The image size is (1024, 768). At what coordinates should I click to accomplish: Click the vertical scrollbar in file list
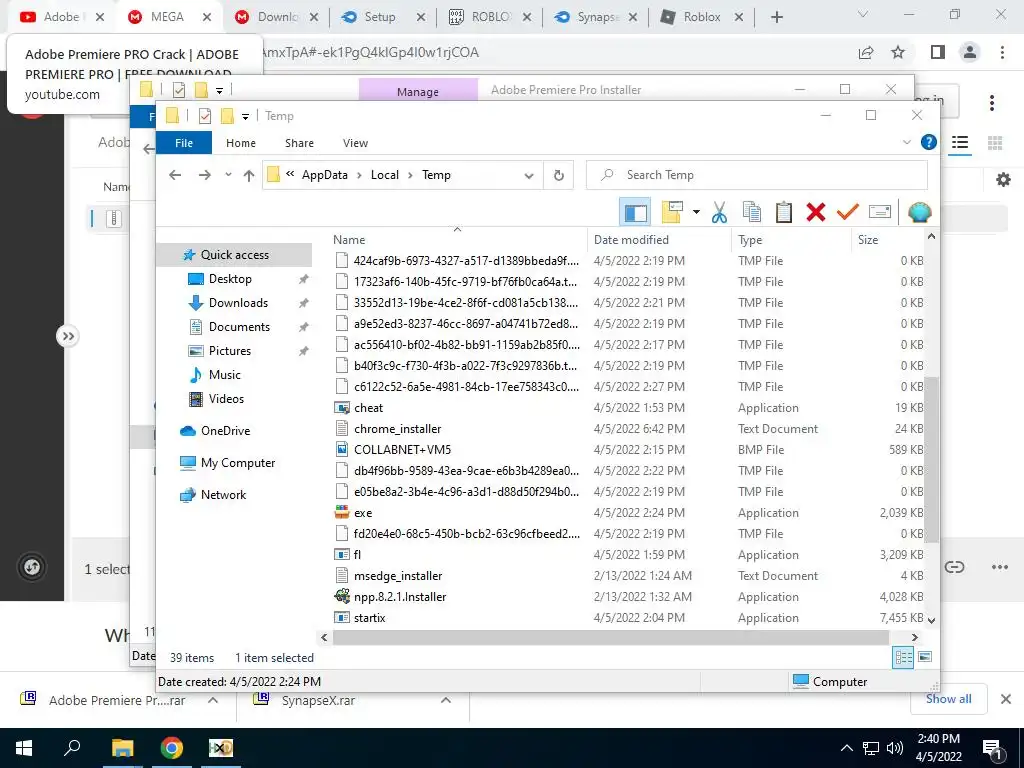[932, 459]
